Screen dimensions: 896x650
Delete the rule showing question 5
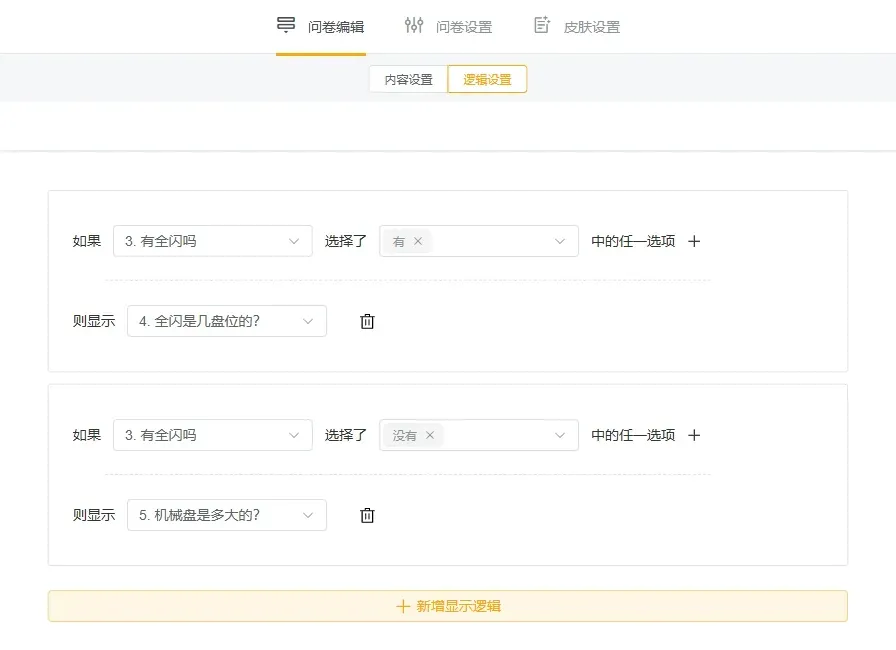coord(367,515)
